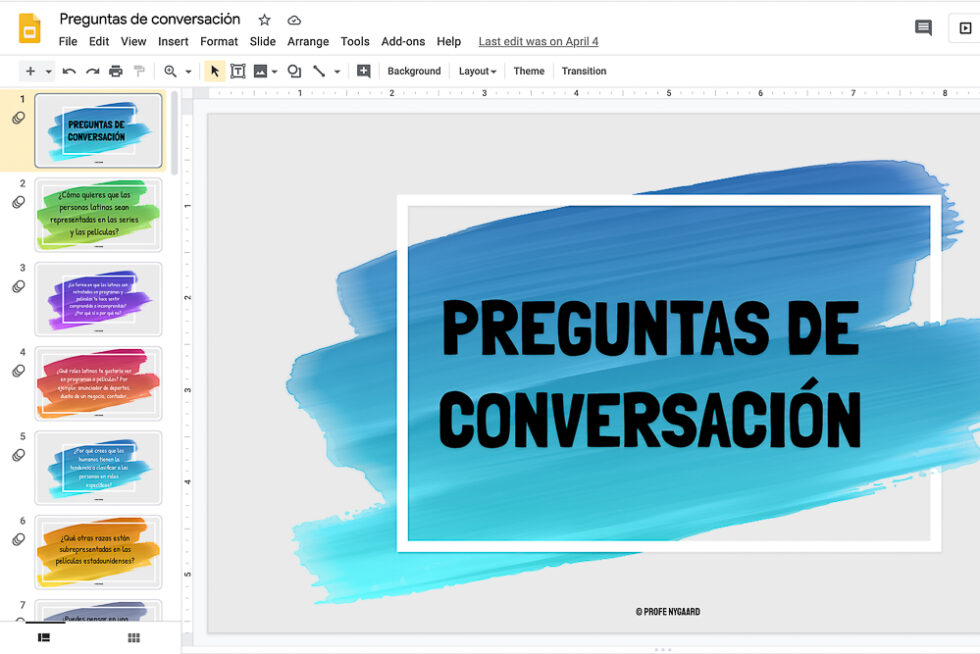Open the 'Last edit was on April 4' link
This screenshot has width=980, height=654.
pyautogui.click(x=538, y=41)
